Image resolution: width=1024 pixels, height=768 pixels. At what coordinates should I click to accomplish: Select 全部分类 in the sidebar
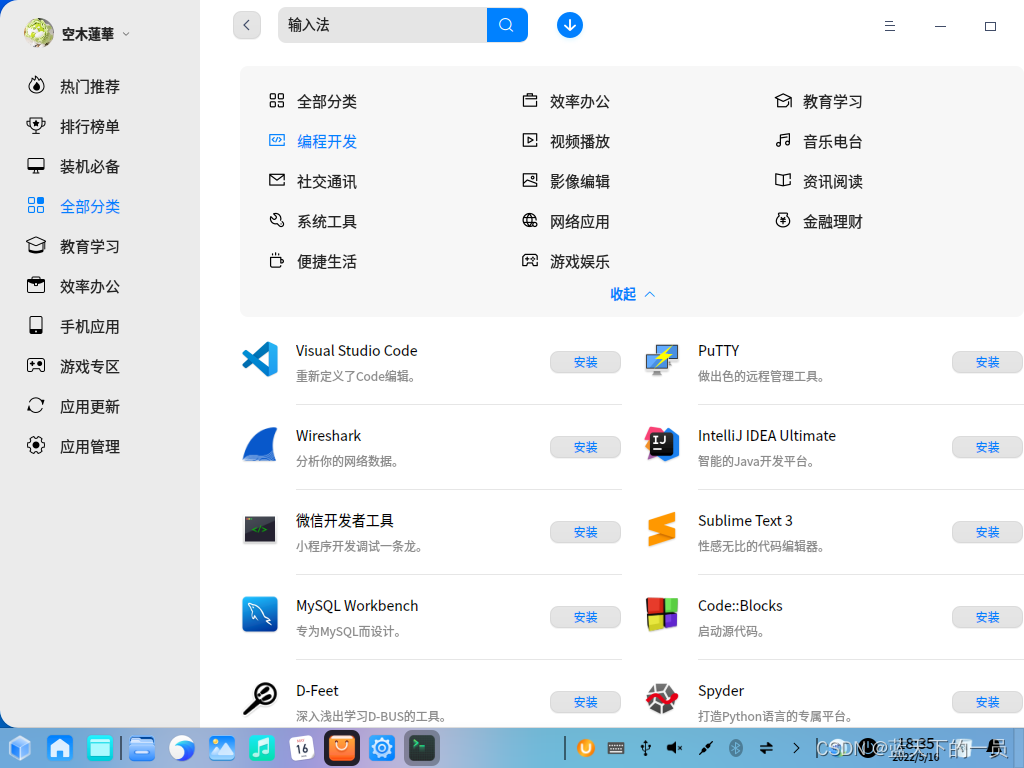click(73, 206)
